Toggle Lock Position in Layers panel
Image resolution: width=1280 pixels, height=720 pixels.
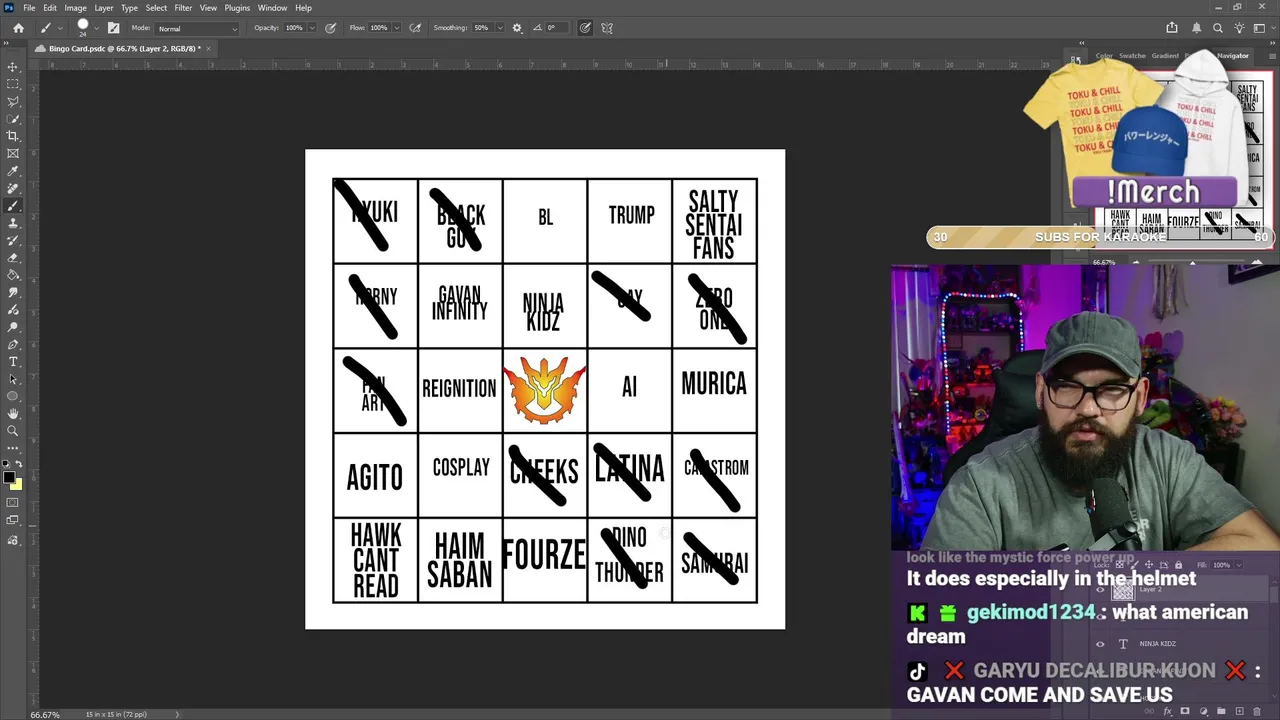coord(1149,565)
